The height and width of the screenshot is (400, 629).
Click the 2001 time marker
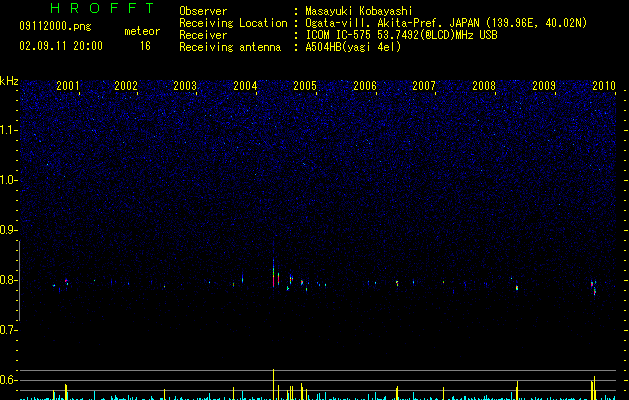point(68,85)
